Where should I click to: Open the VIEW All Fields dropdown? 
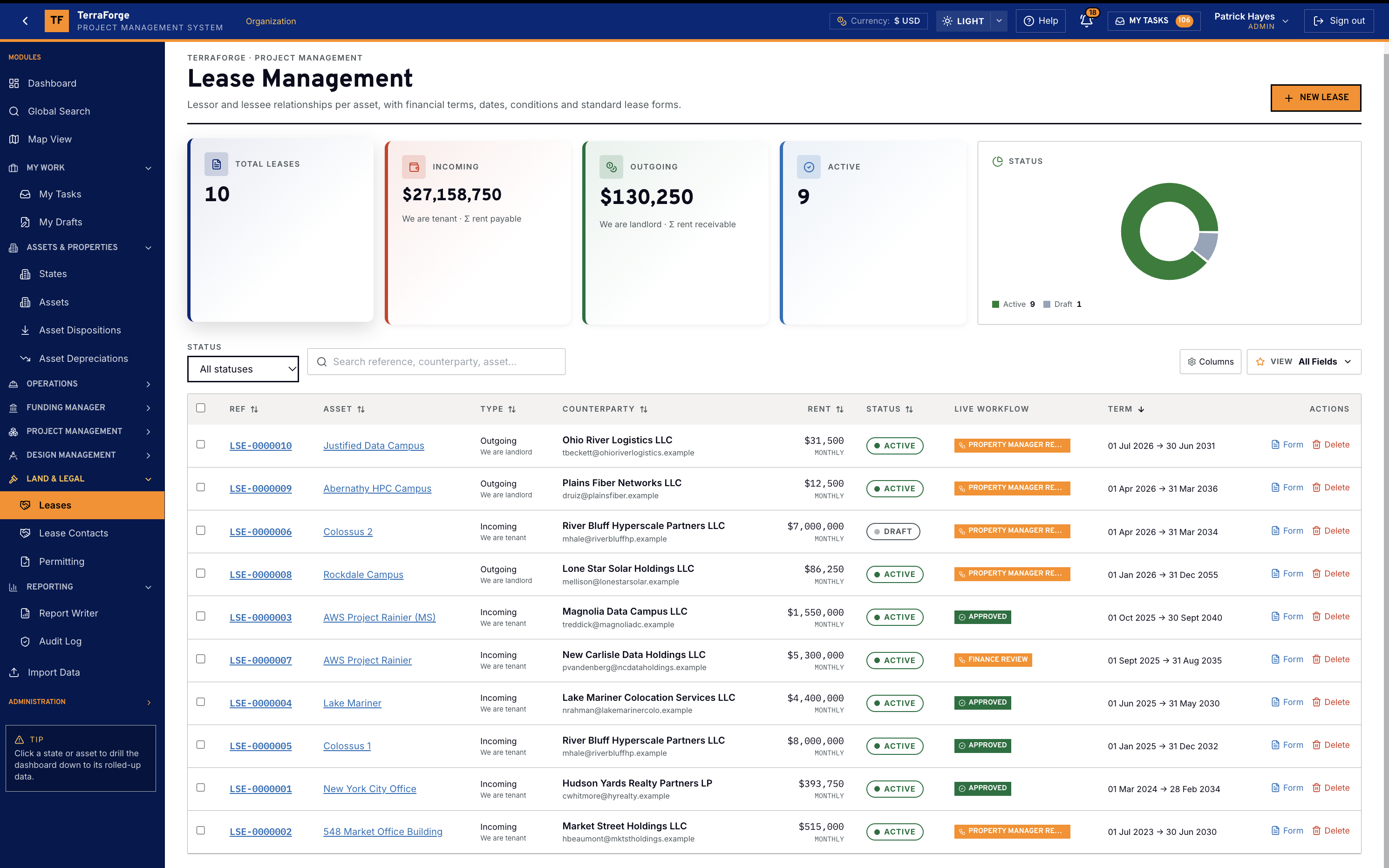pos(1303,362)
